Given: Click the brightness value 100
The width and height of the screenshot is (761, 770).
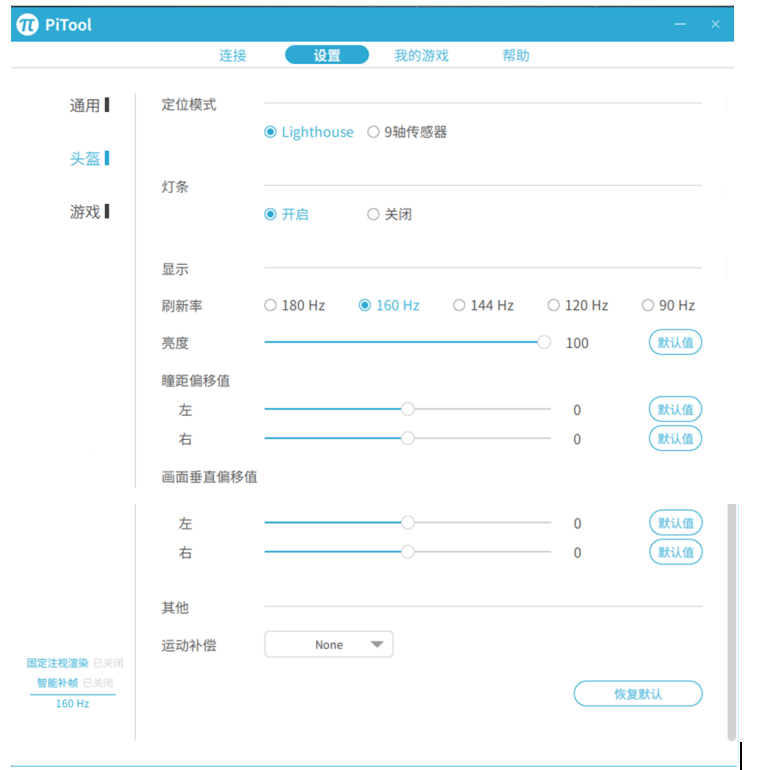Looking at the screenshot, I should click(x=577, y=343).
